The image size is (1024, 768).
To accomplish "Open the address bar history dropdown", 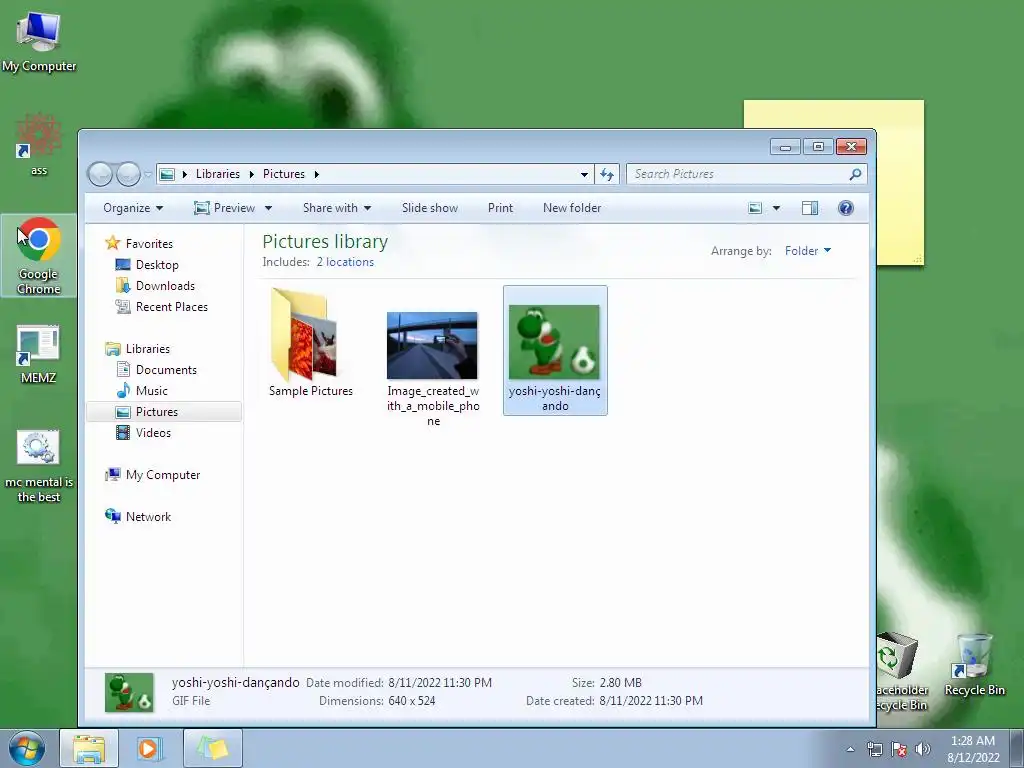I will point(584,174).
